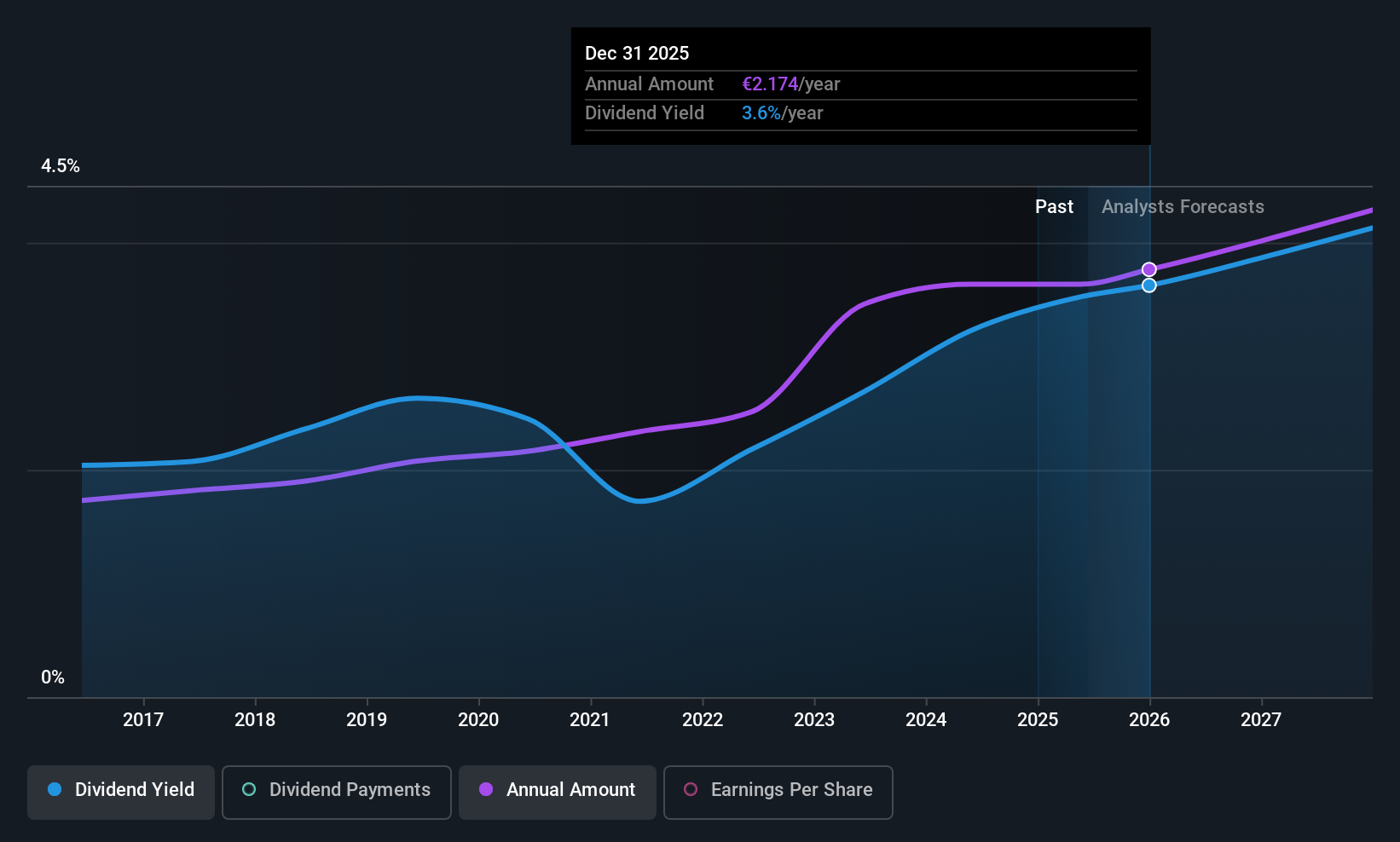Enable the Dividend Payments series
This screenshot has width=1400, height=842.
click(337, 792)
